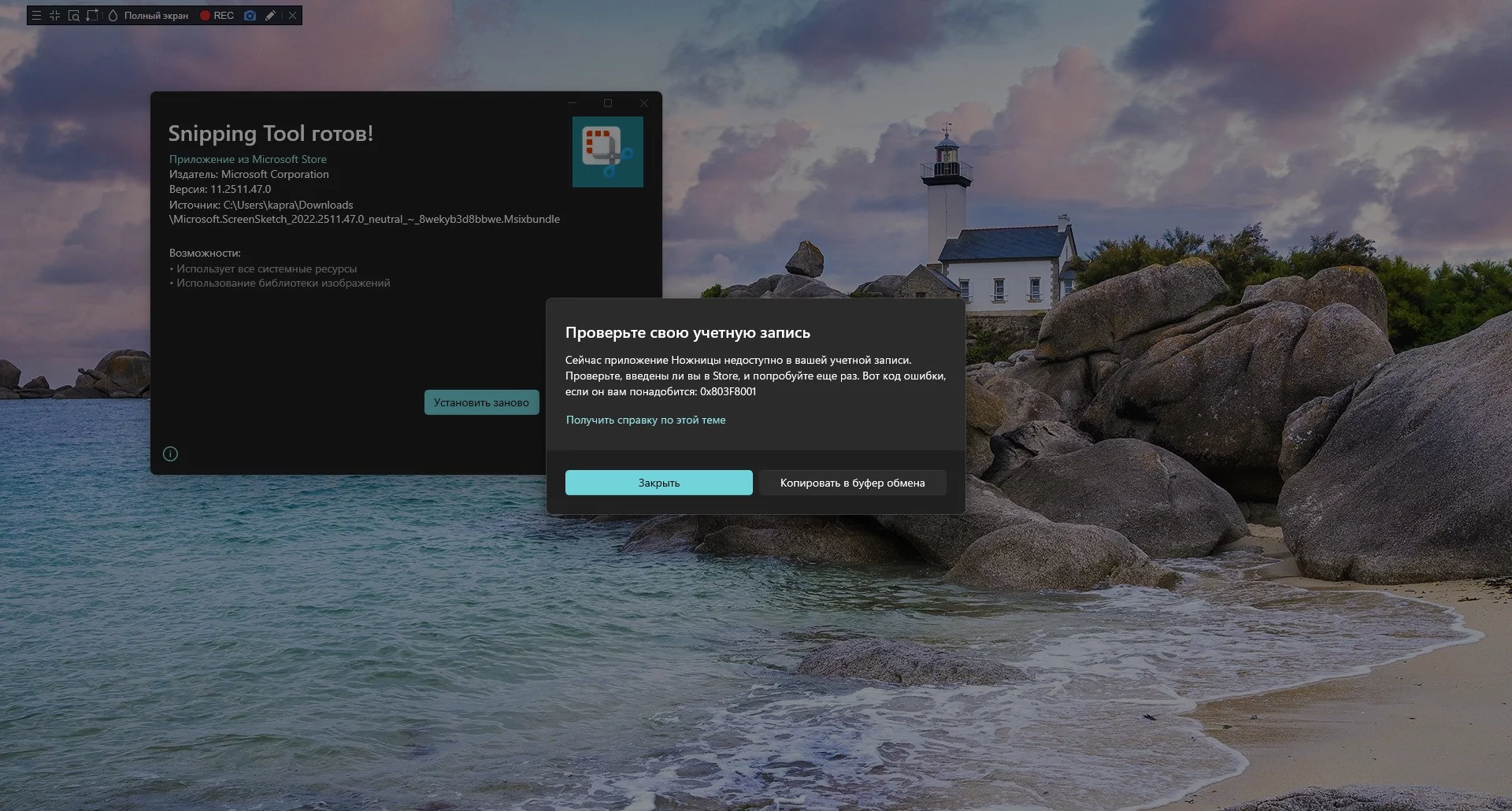Click the water drop blur icon
Viewport: 1512px width, 811px height.
[113, 16]
